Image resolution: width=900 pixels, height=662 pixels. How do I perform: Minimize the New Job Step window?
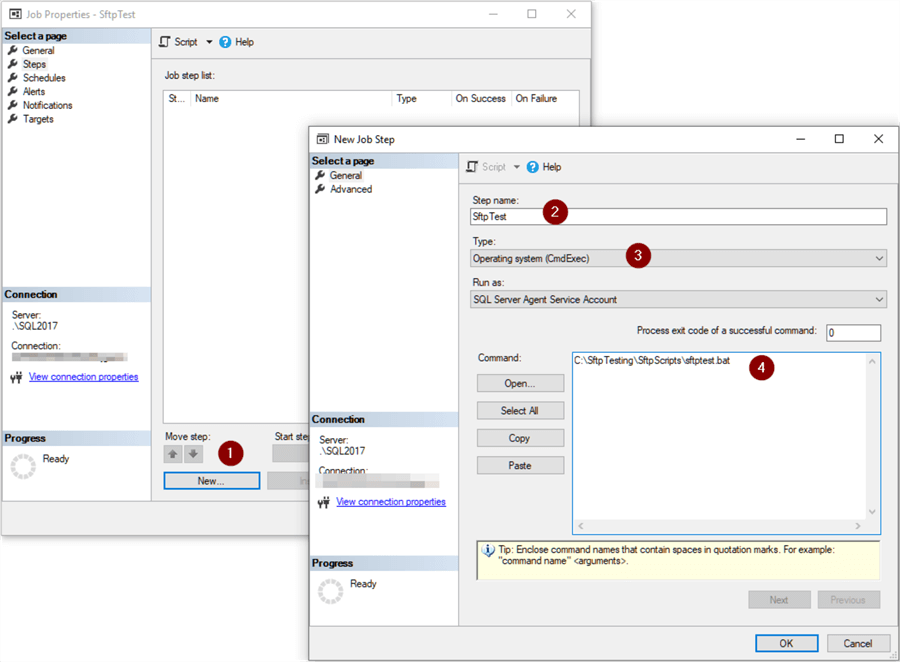click(x=801, y=139)
